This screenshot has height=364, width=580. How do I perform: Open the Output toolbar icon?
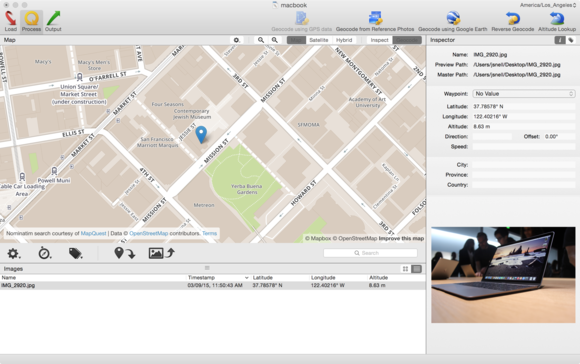[53, 21]
